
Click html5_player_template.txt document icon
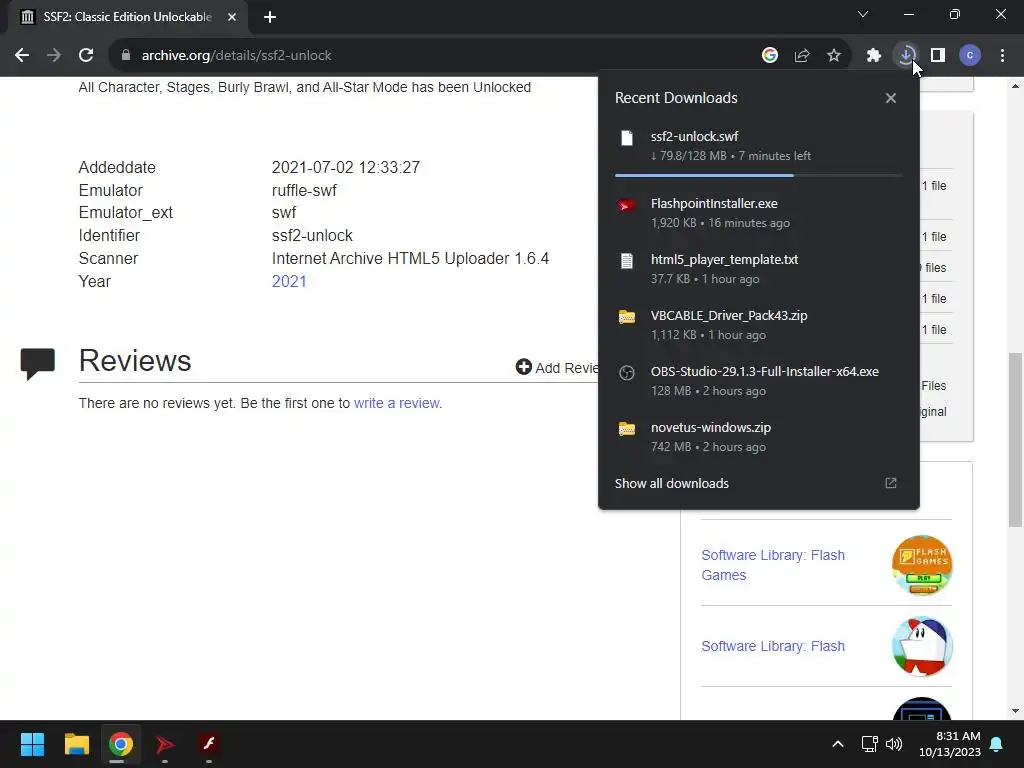(x=627, y=261)
